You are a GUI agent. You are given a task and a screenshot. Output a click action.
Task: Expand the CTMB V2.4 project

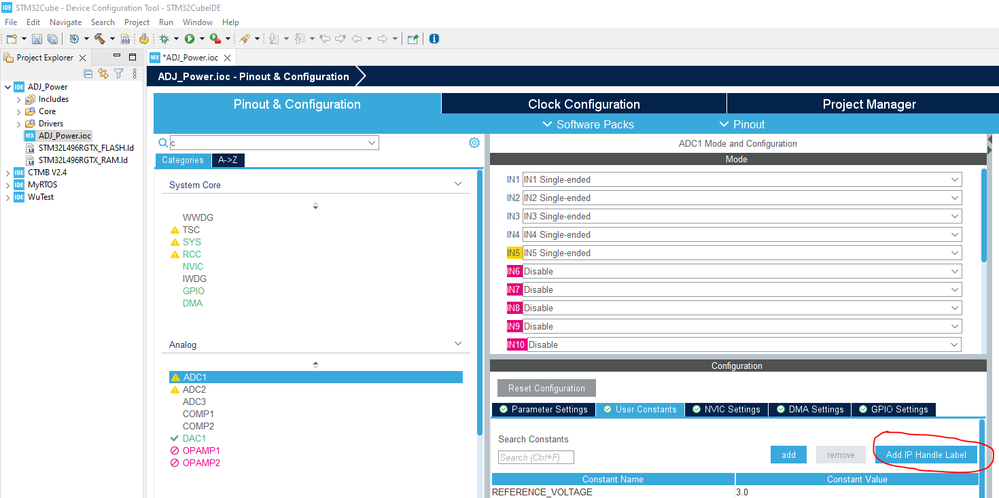(7, 173)
